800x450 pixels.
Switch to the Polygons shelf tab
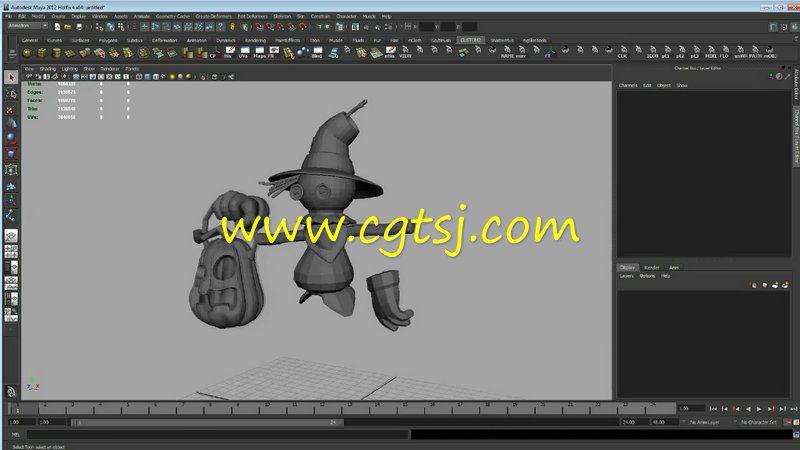point(108,40)
